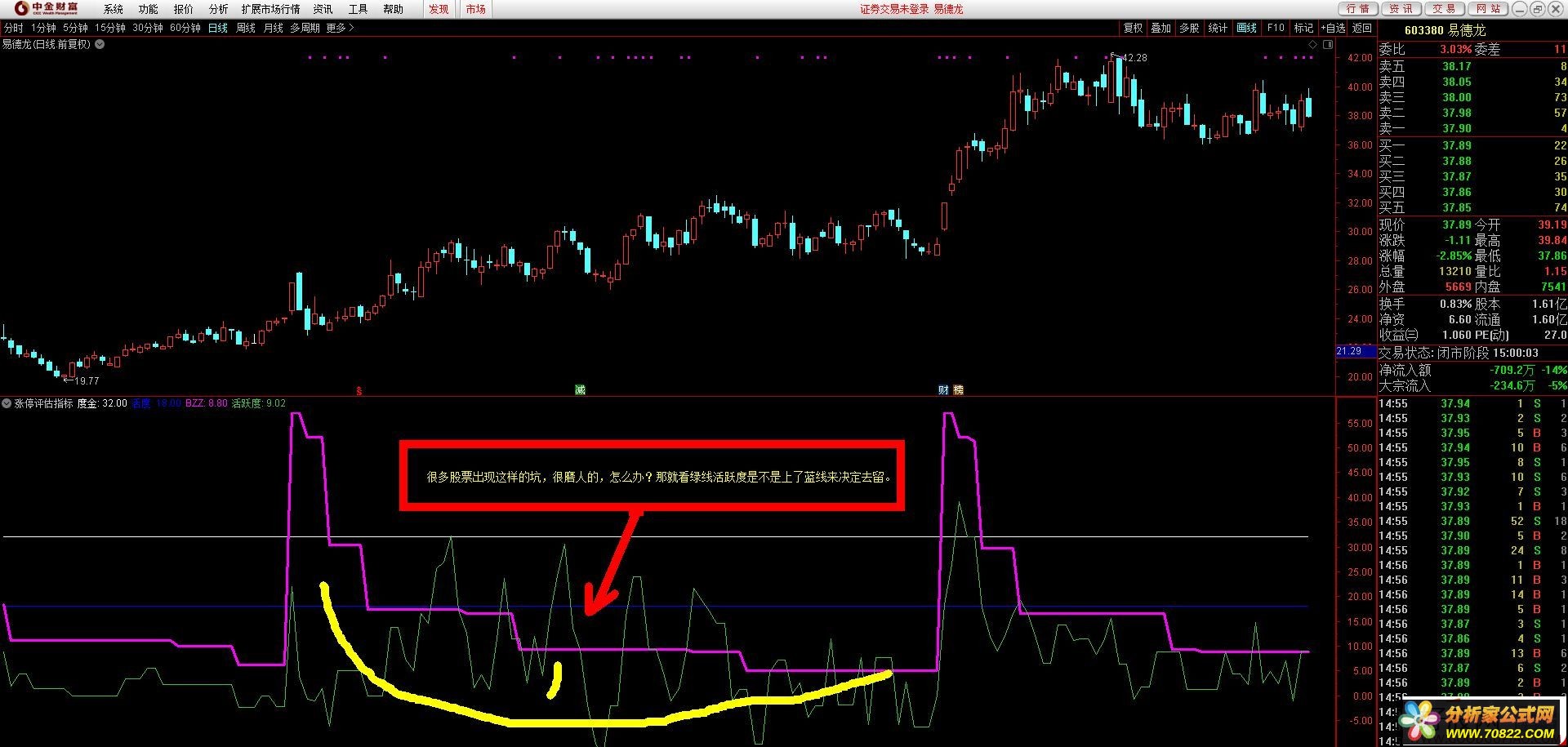Click the 活跃度: 9.02 indicator label
This screenshot has height=747, width=1568.
pos(259,403)
